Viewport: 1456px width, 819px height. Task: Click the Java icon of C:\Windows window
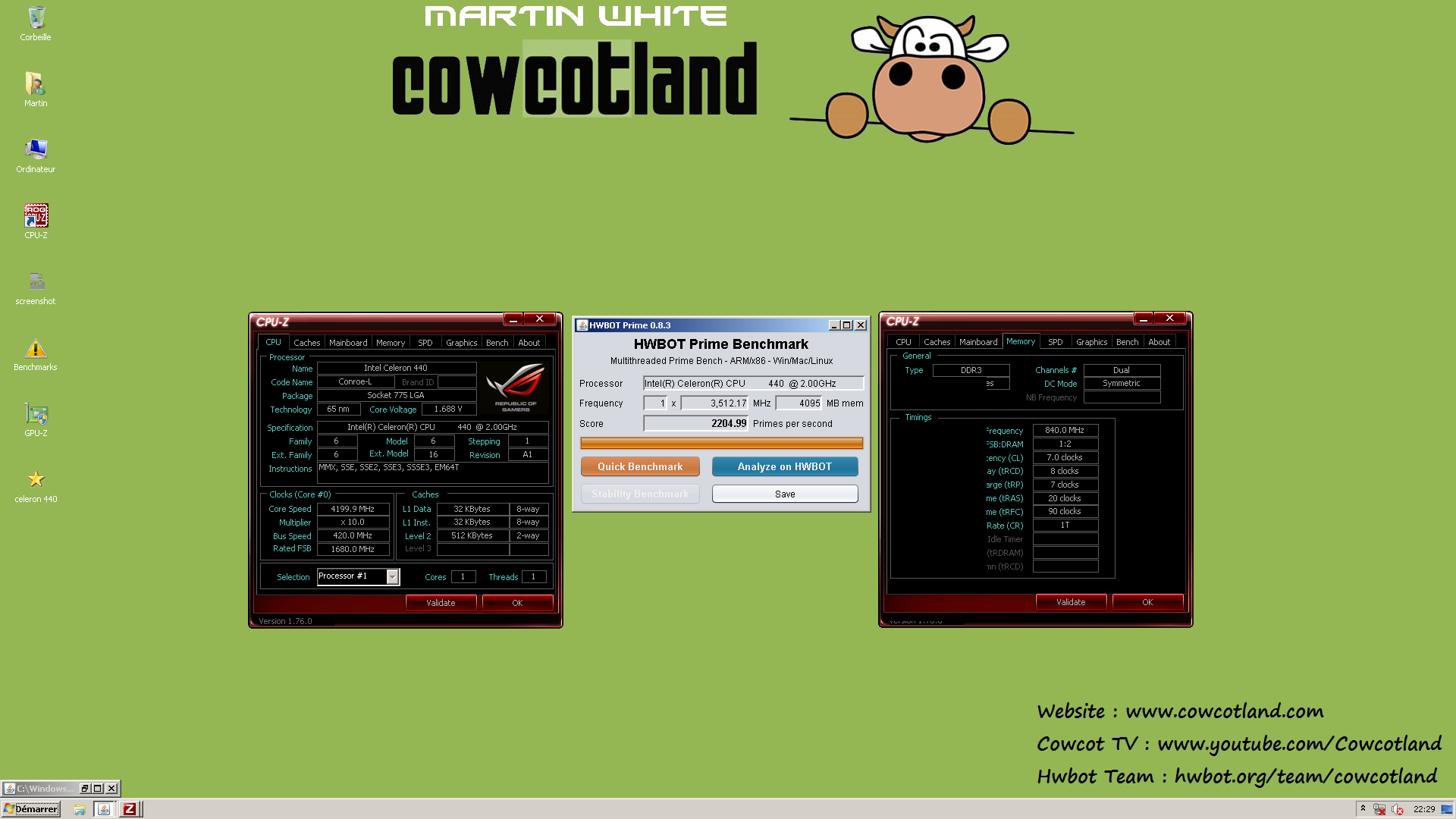click(10, 789)
